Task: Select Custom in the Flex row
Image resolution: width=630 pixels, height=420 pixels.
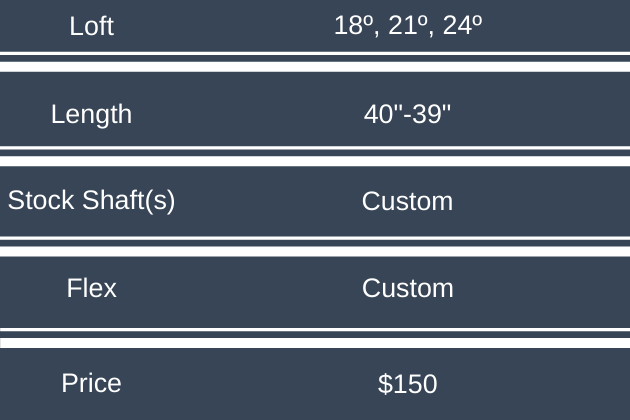Action: tap(407, 289)
